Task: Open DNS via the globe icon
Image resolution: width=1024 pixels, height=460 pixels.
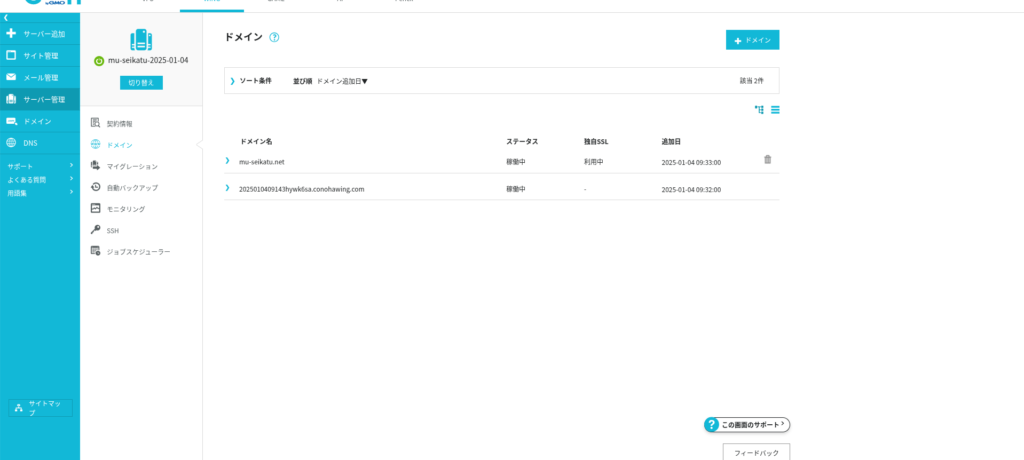Action: (x=11, y=142)
